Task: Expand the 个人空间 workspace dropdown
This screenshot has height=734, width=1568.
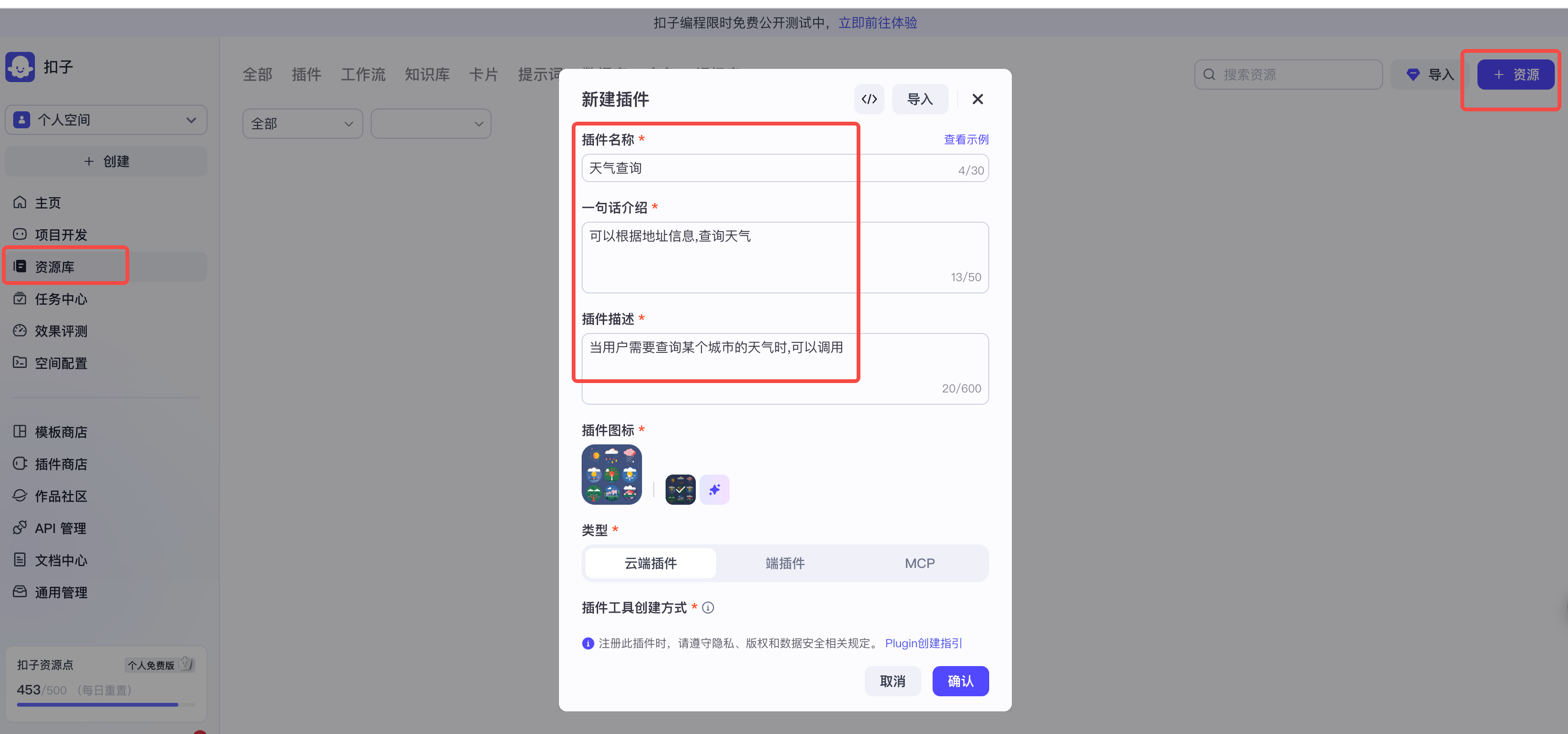Action: coord(106,119)
